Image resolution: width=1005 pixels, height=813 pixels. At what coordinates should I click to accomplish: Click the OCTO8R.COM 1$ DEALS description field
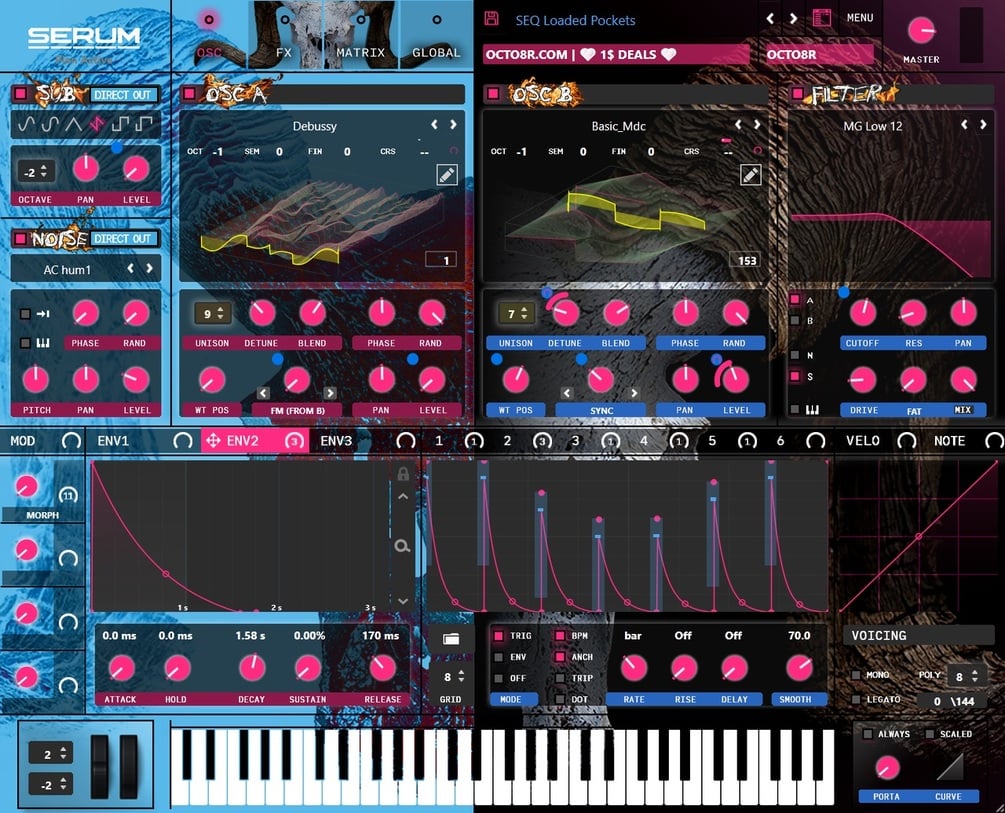615,54
